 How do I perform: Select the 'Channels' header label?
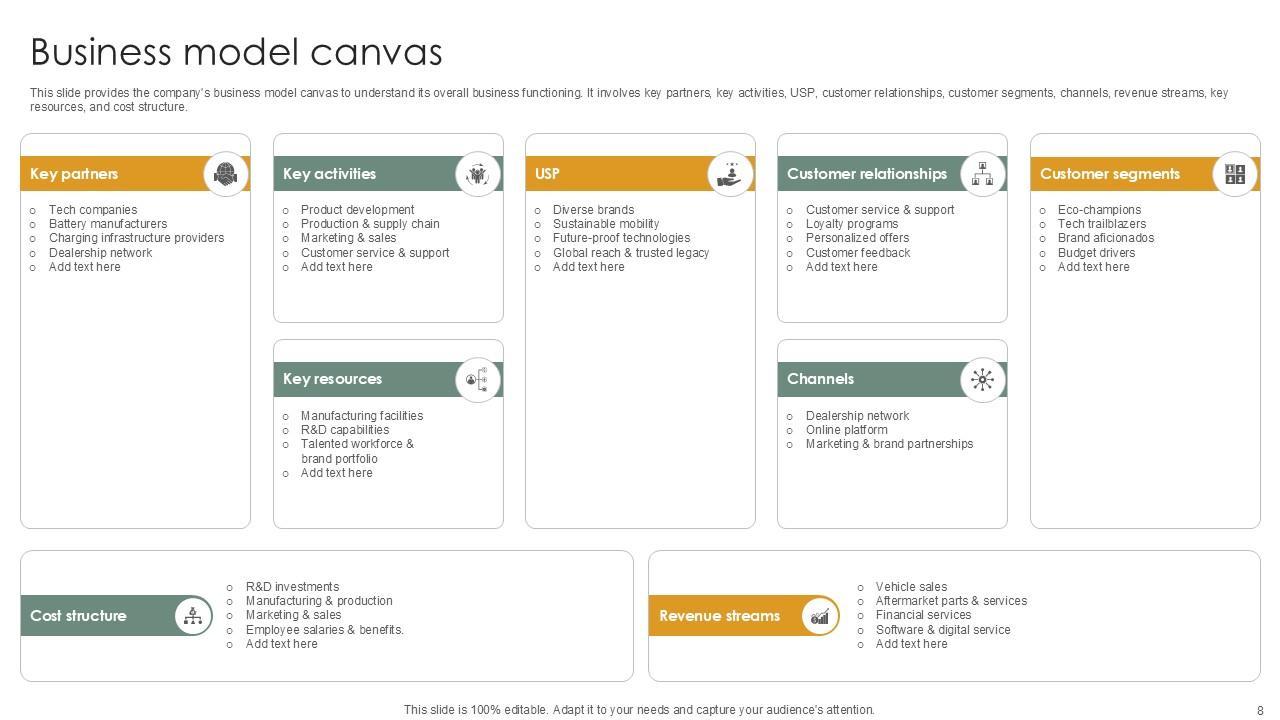(820, 379)
